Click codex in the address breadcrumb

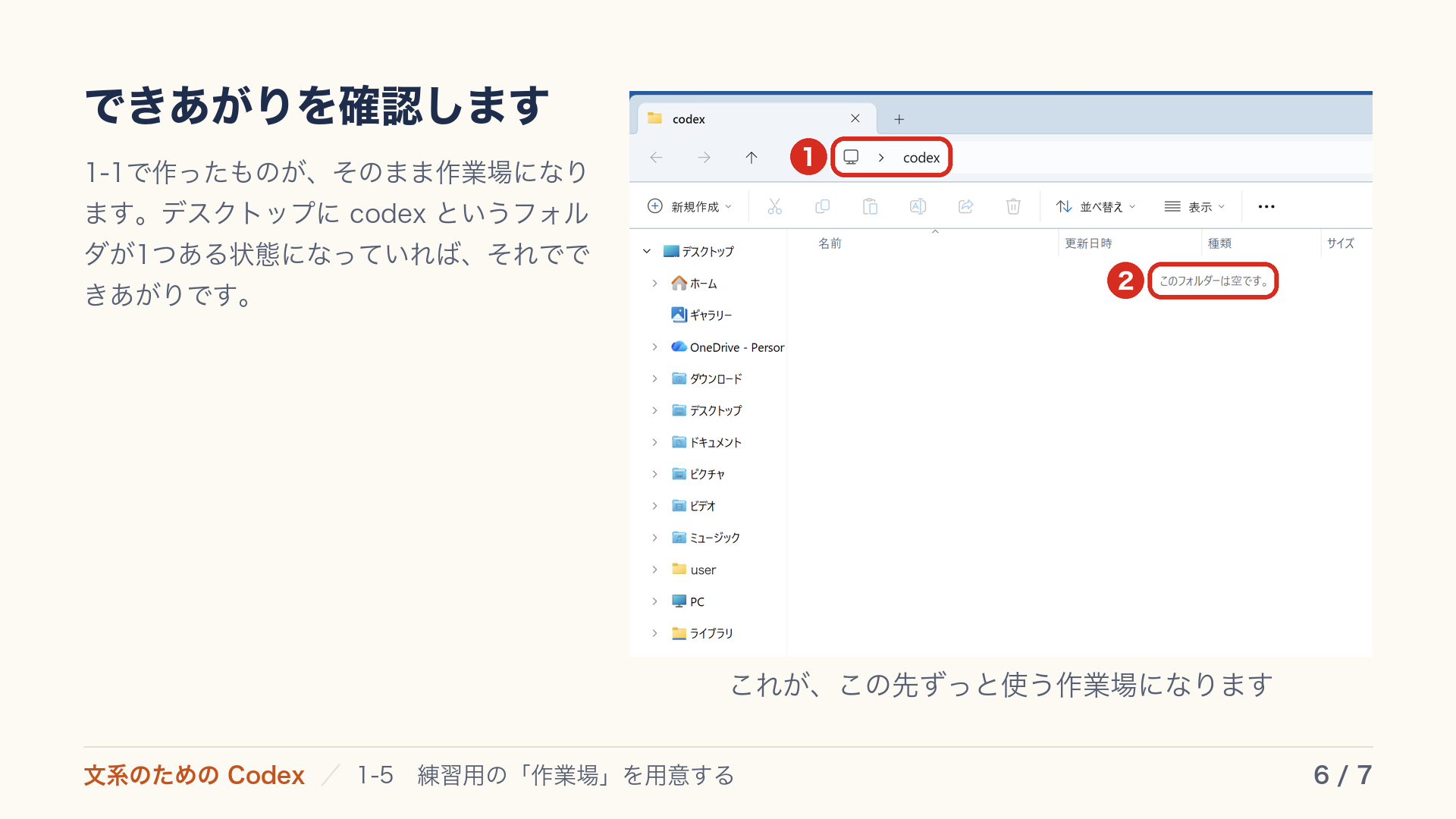coord(921,158)
